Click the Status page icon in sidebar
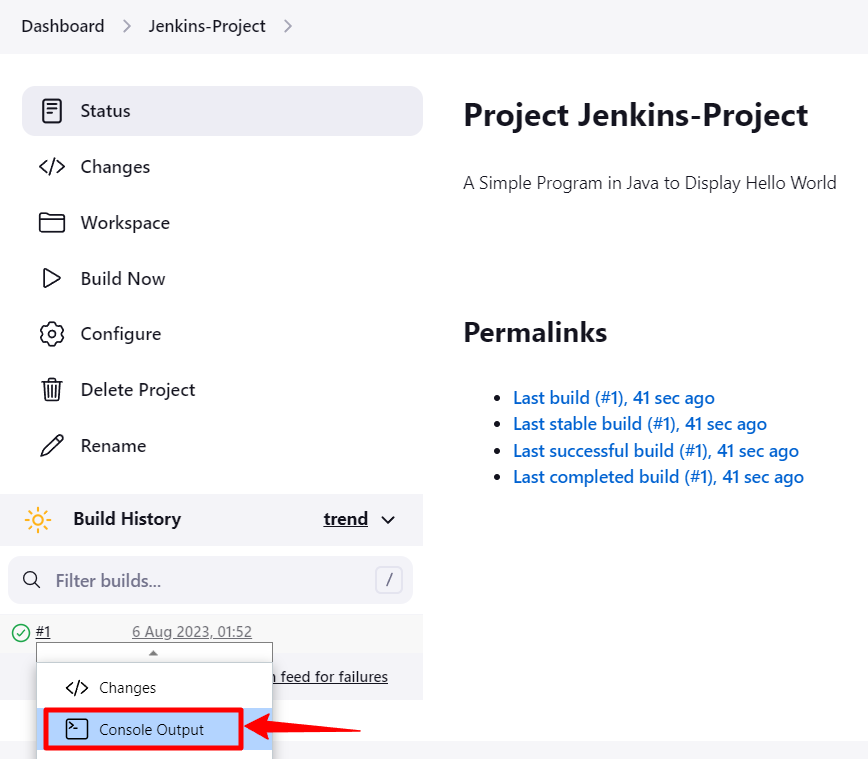Image resolution: width=868 pixels, height=759 pixels. coord(52,111)
